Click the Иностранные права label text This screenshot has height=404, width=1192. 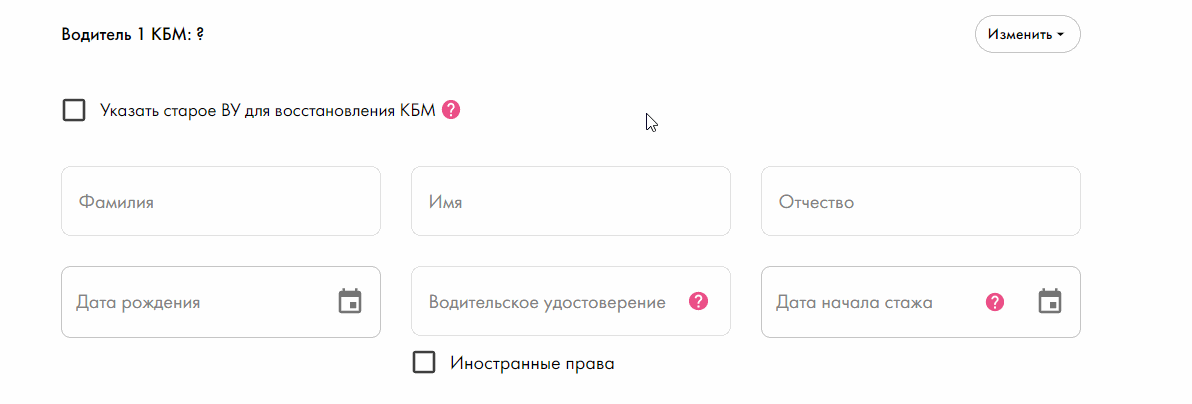[x=532, y=363]
